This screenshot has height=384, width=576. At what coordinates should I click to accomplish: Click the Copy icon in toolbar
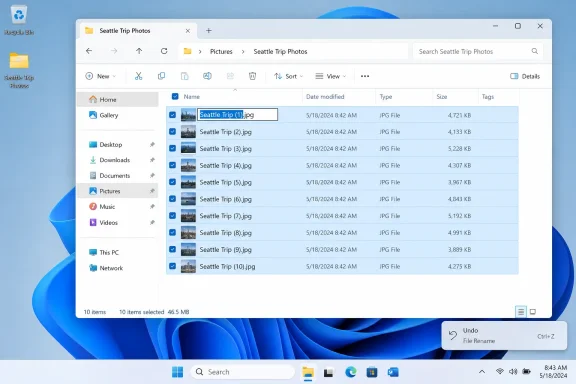[x=161, y=76]
